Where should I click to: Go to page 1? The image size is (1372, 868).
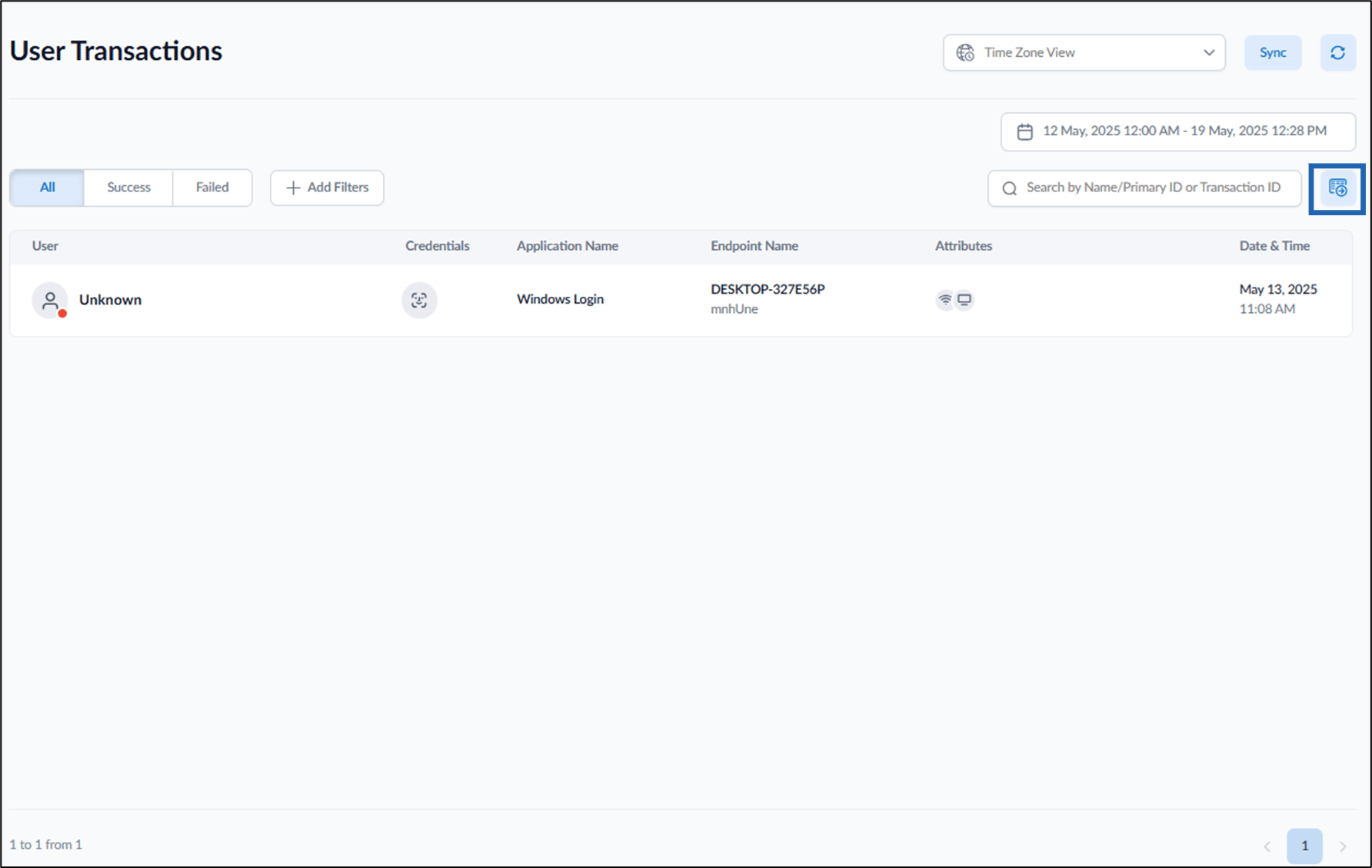pos(1304,846)
